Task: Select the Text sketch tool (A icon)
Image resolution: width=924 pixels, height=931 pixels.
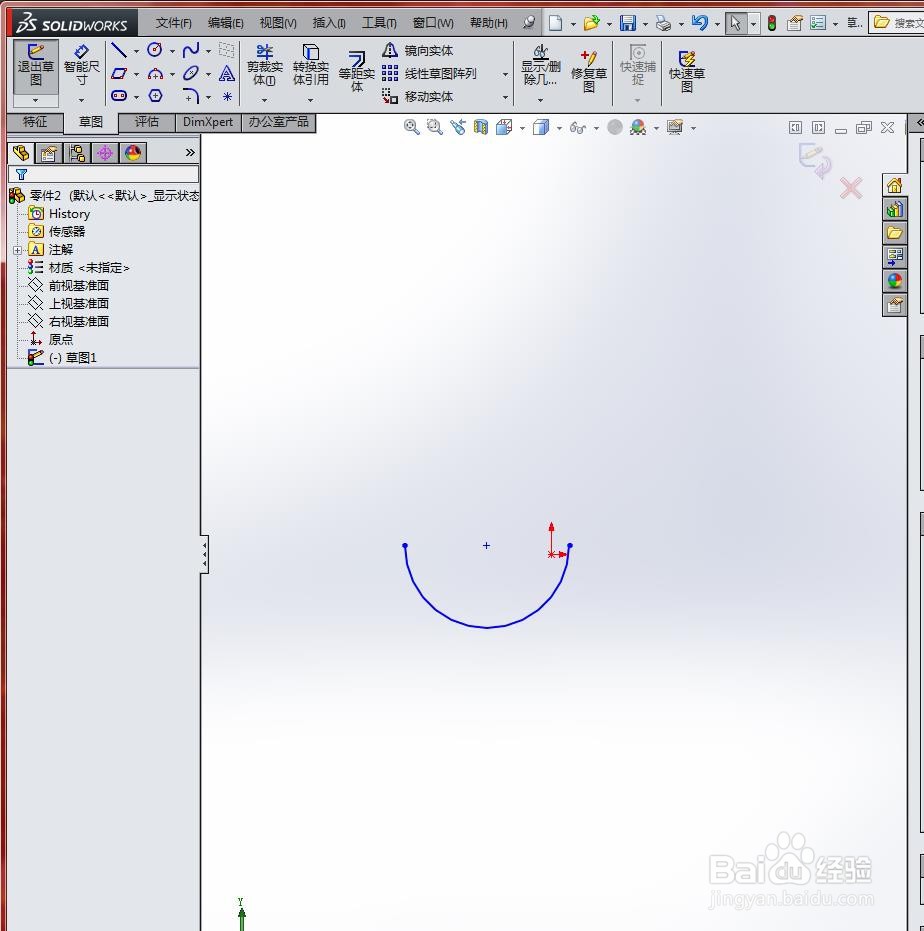Action: point(227,74)
